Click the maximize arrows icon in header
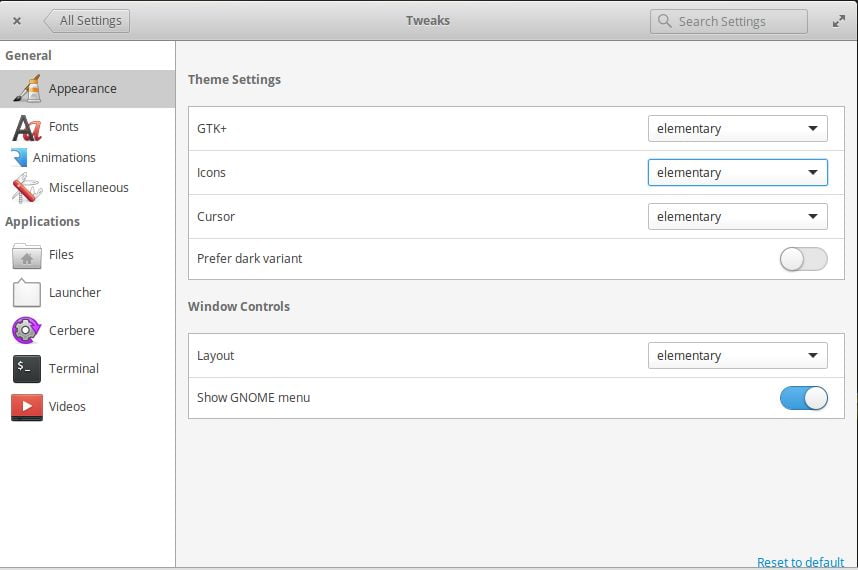Screen dimensions: 858x570 [x=838, y=21]
